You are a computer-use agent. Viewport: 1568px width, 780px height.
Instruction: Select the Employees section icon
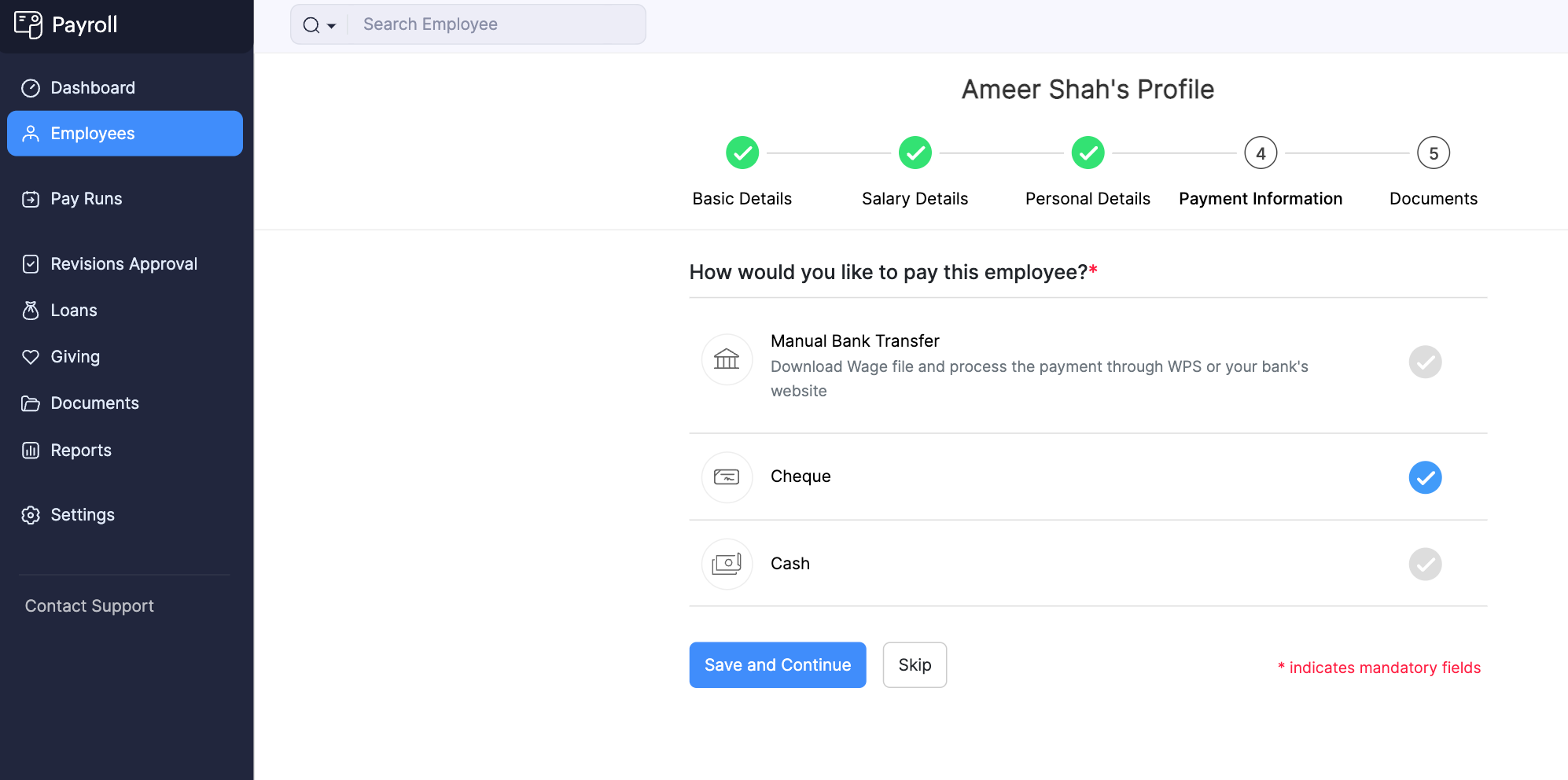pos(31,134)
